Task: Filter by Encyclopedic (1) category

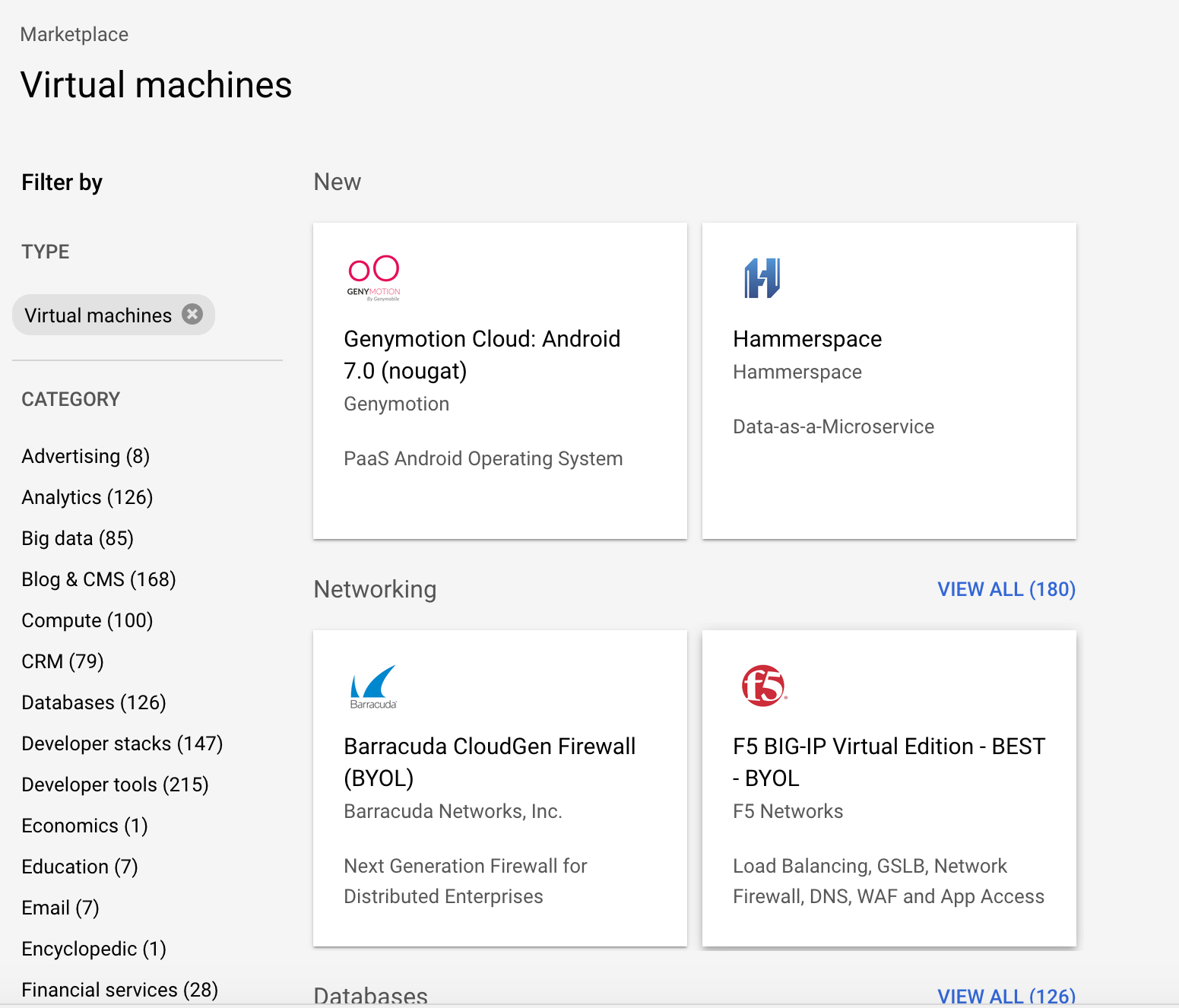Action: (x=94, y=949)
